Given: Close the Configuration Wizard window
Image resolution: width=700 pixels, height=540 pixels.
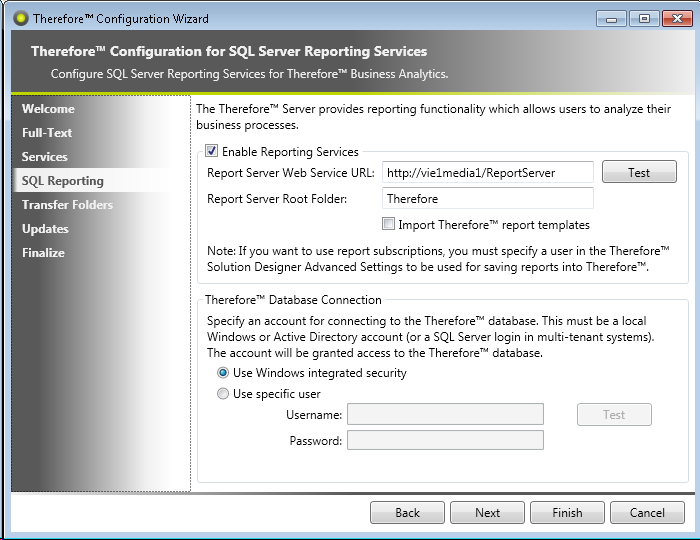Looking at the screenshot, I should coord(677,19).
